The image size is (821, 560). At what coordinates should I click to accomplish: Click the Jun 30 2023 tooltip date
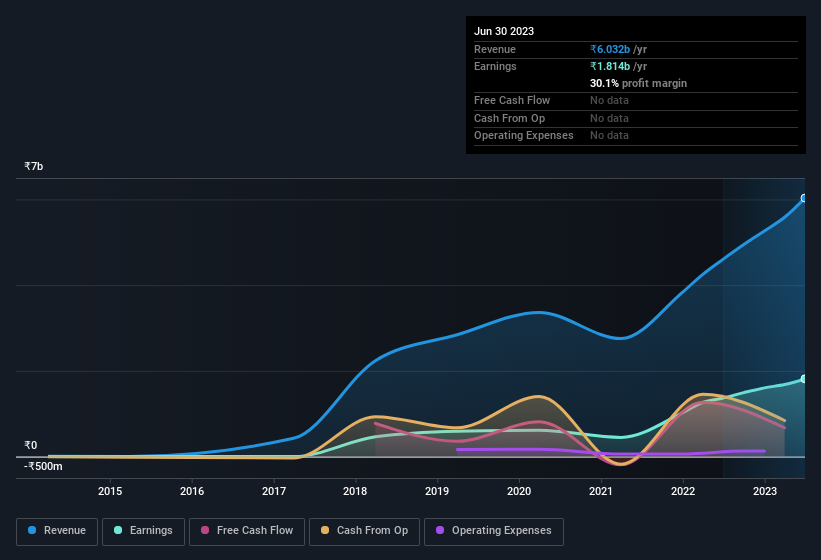pyautogui.click(x=504, y=31)
